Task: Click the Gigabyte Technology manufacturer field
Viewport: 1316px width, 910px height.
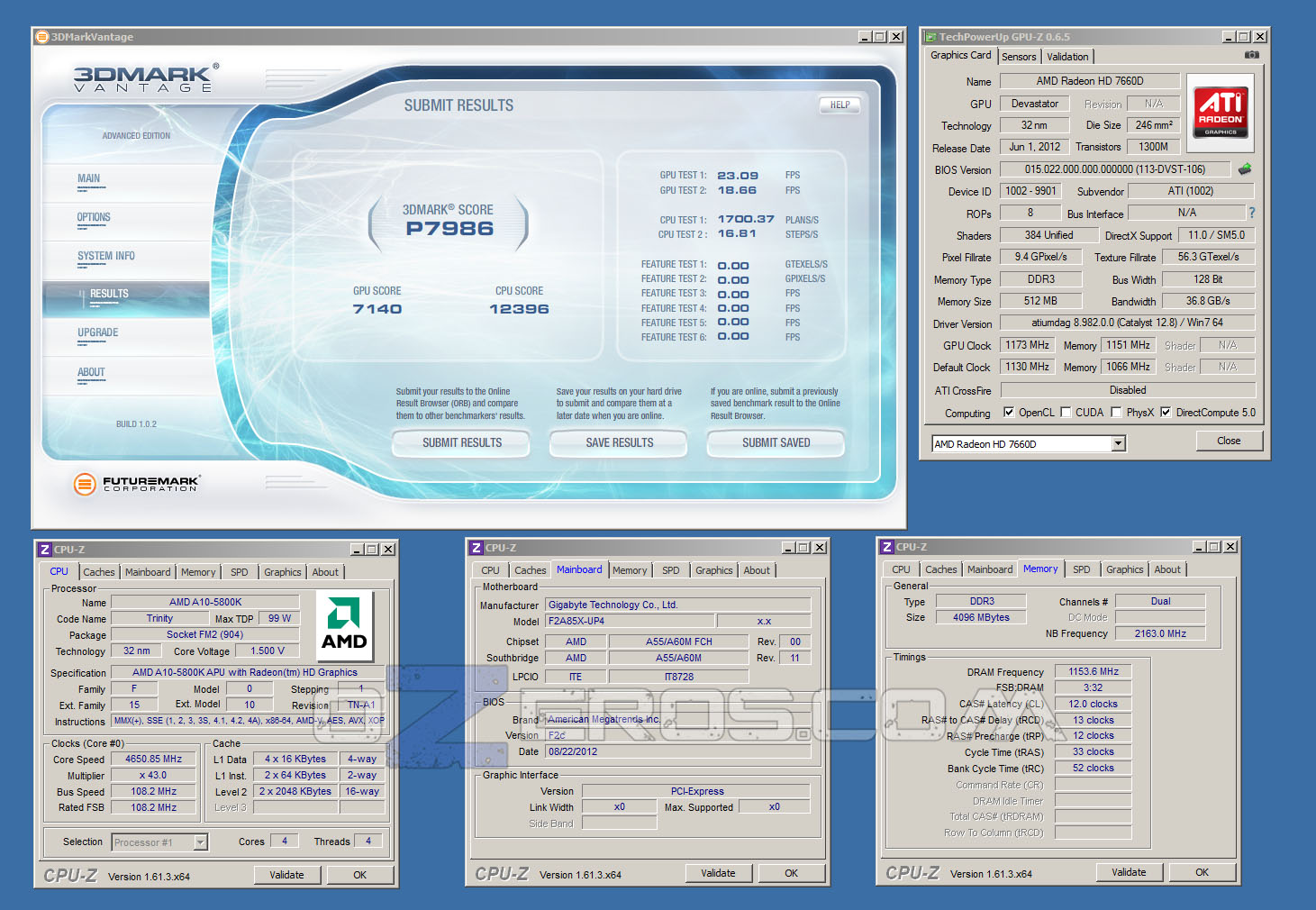Action: point(678,605)
